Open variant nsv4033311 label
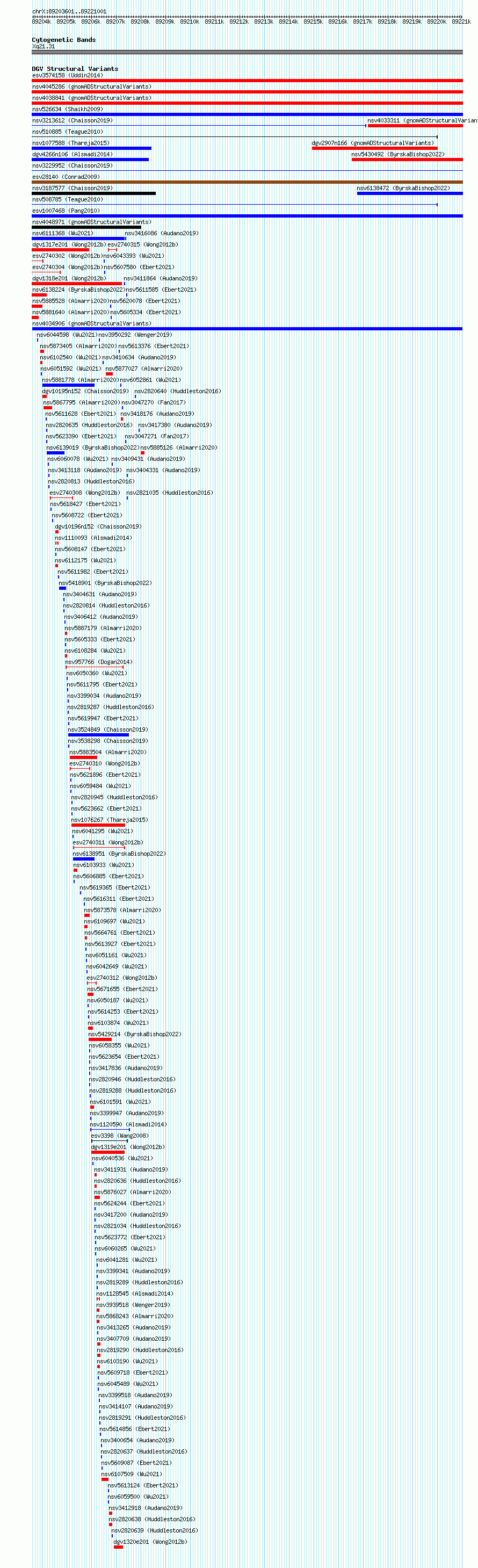 [423, 120]
